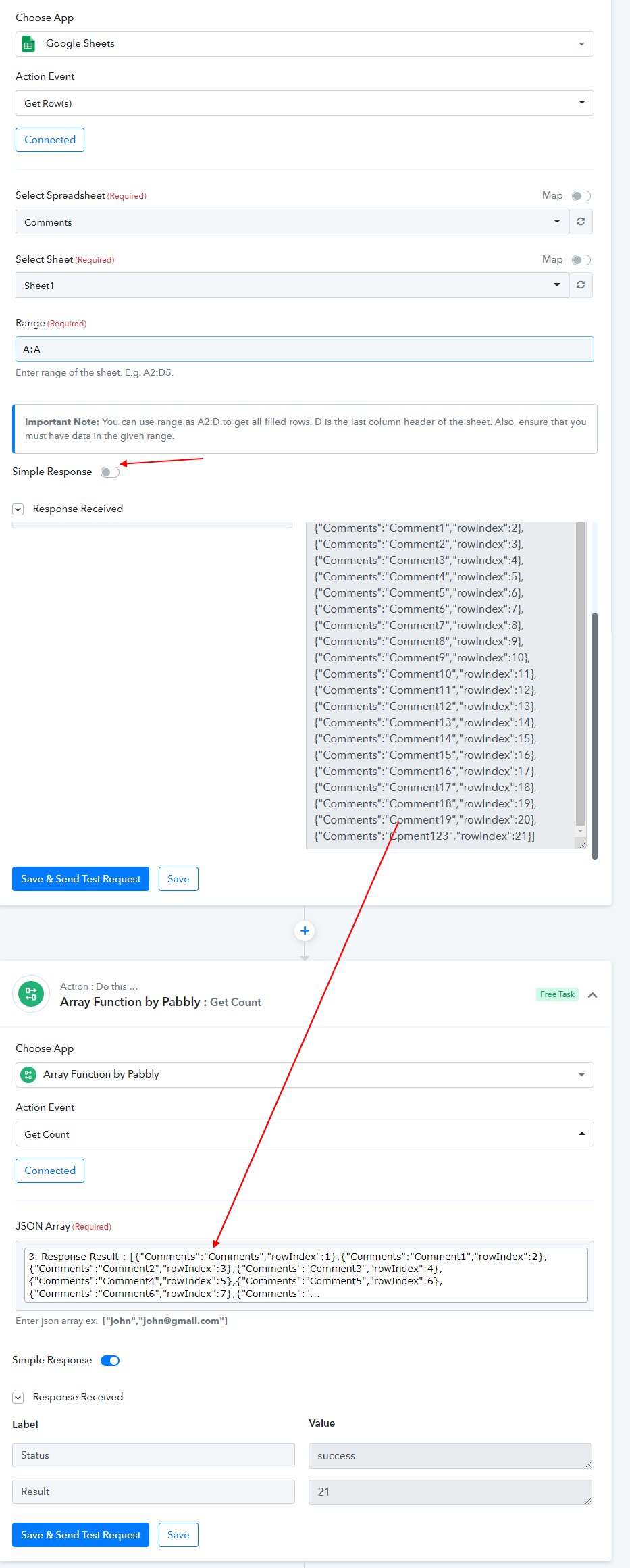The image size is (630, 1568).
Task: Open the Get Count Action Event dropdown
Action: tap(305, 1134)
